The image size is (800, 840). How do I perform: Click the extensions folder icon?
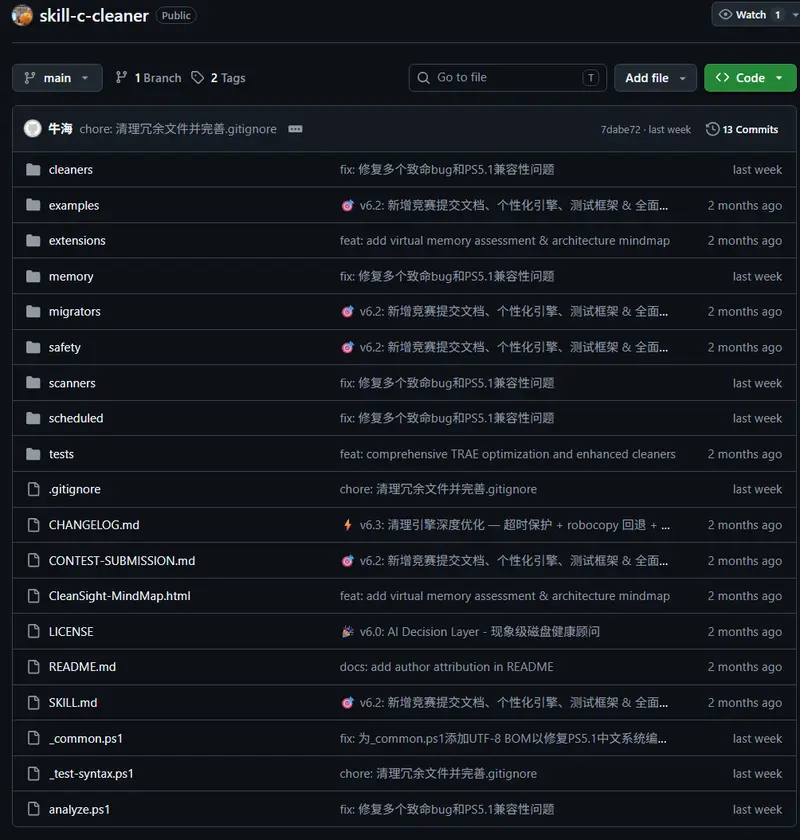33,241
